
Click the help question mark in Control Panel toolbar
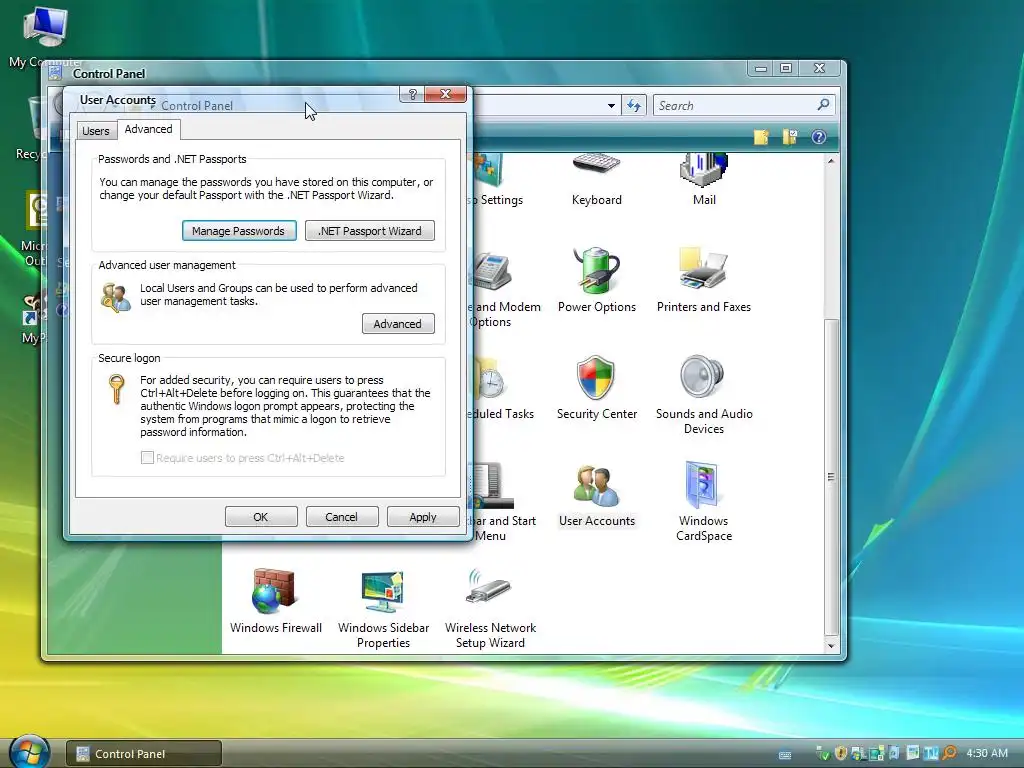[818, 137]
